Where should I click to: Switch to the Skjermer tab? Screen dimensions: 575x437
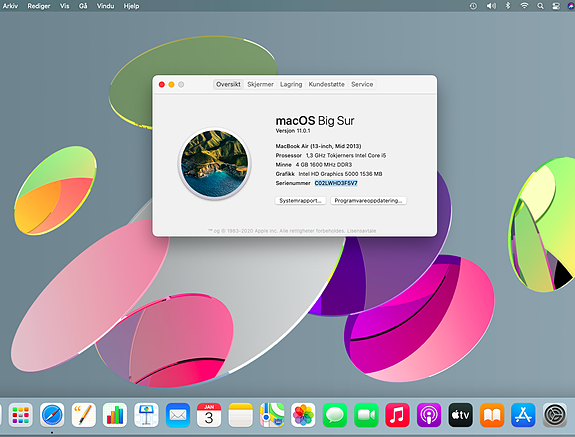pyautogui.click(x=260, y=84)
